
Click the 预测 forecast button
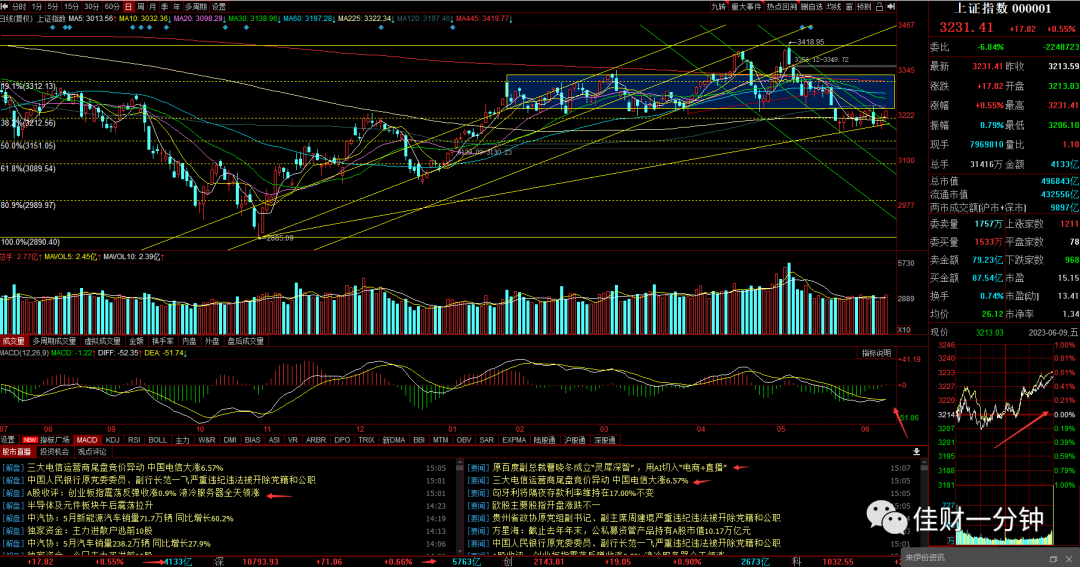[x=864, y=6]
